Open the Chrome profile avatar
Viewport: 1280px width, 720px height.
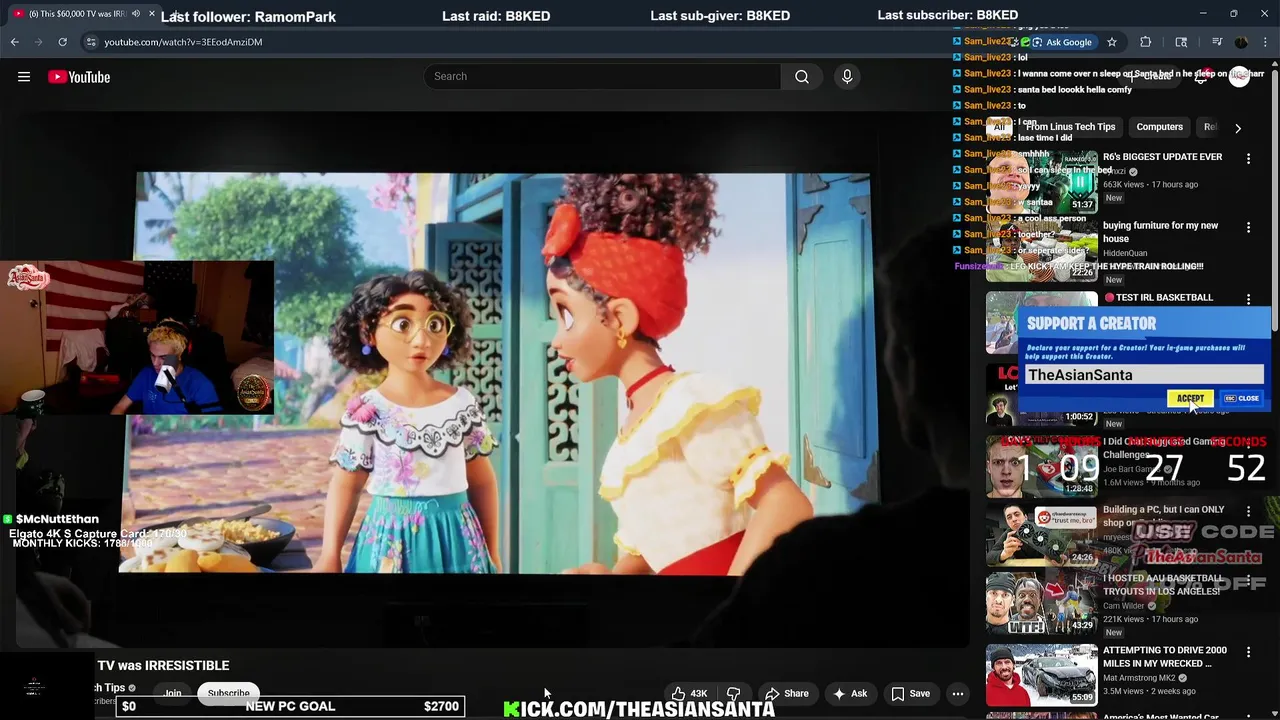click(1241, 42)
